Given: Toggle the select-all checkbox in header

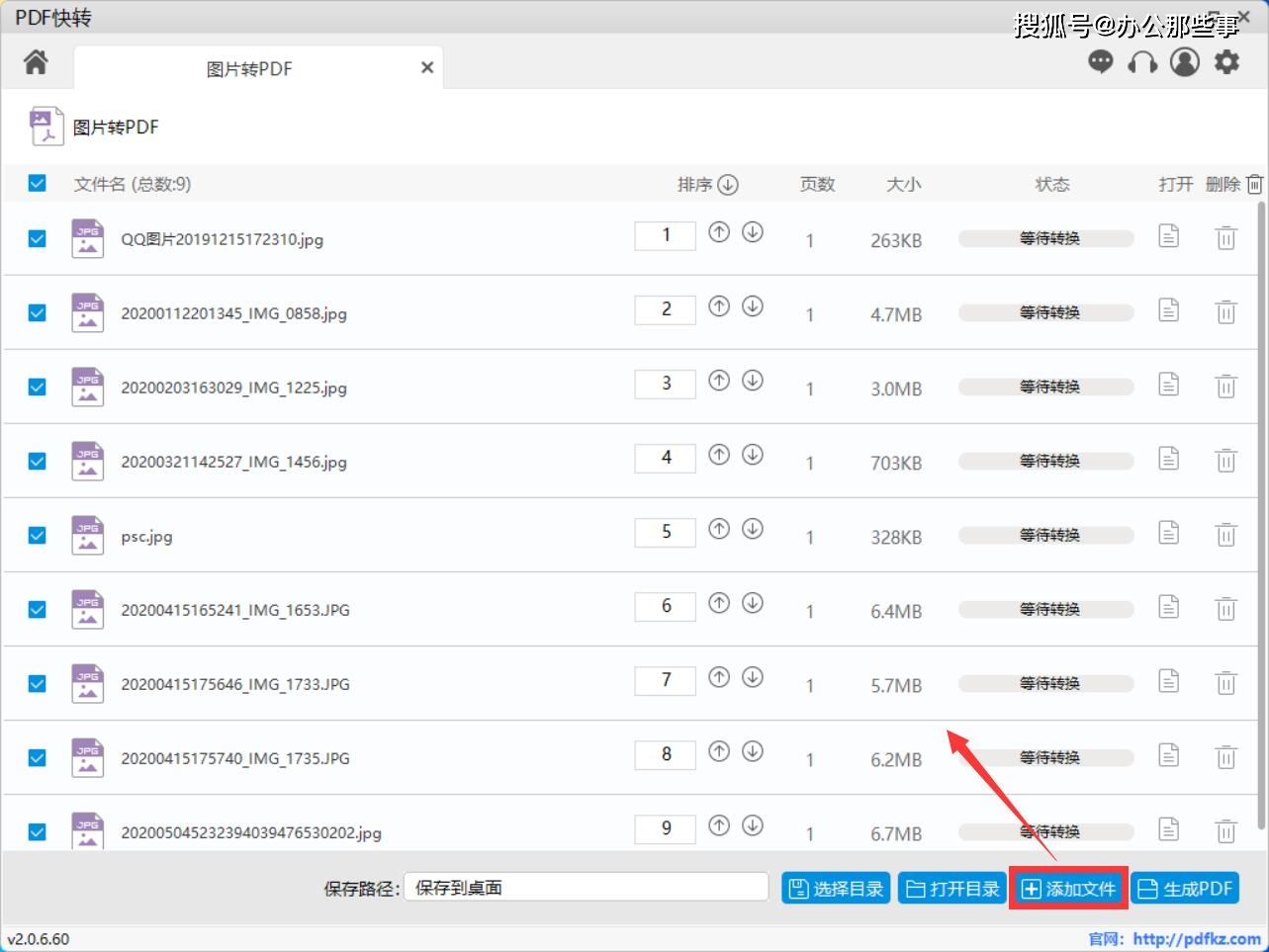Looking at the screenshot, I should 38,183.
